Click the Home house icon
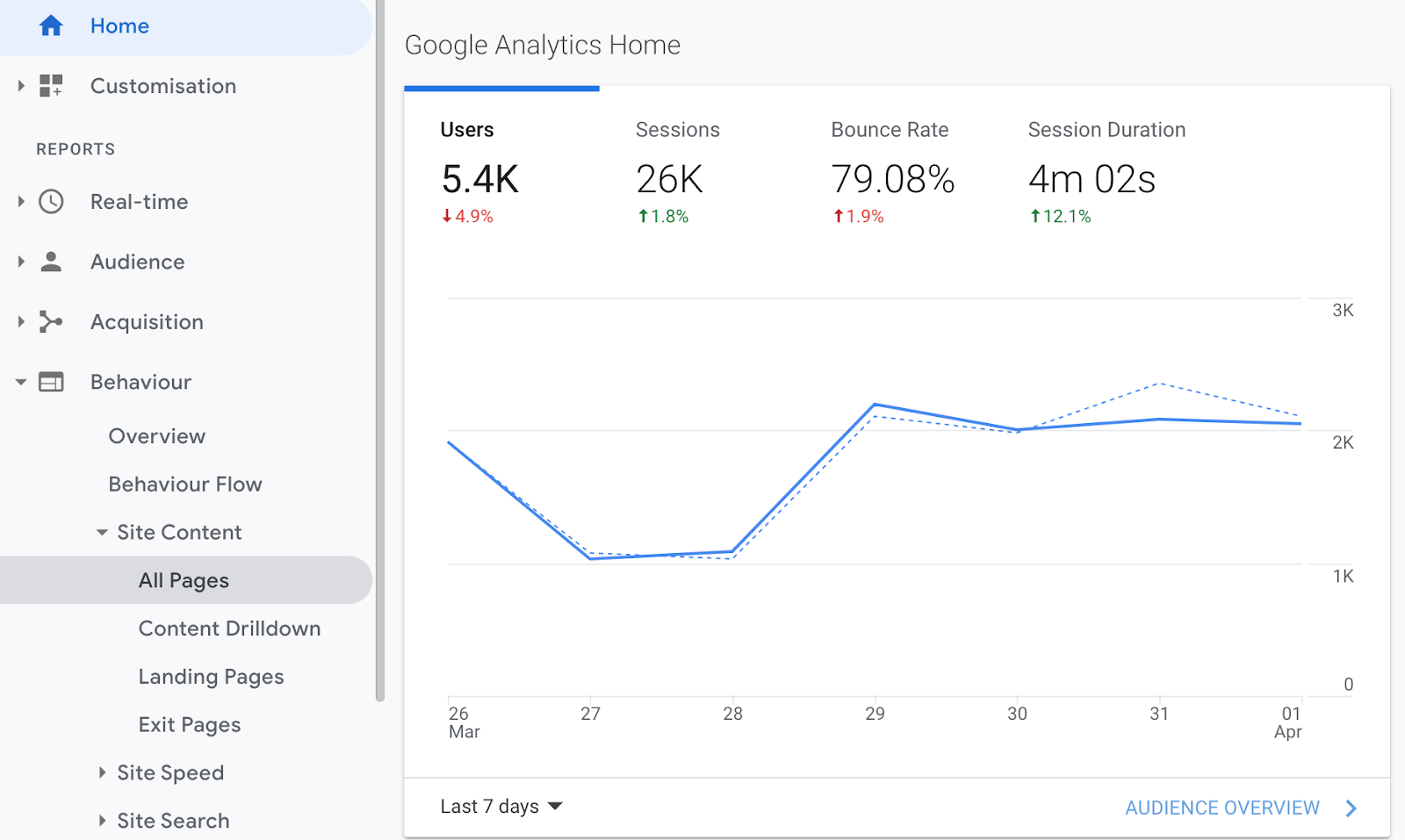1405x840 pixels. coord(51,26)
